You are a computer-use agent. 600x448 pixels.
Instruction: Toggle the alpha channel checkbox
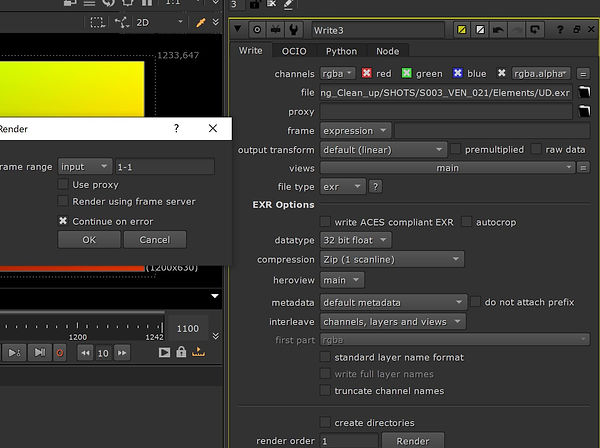pyautogui.click(x=502, y=73)
